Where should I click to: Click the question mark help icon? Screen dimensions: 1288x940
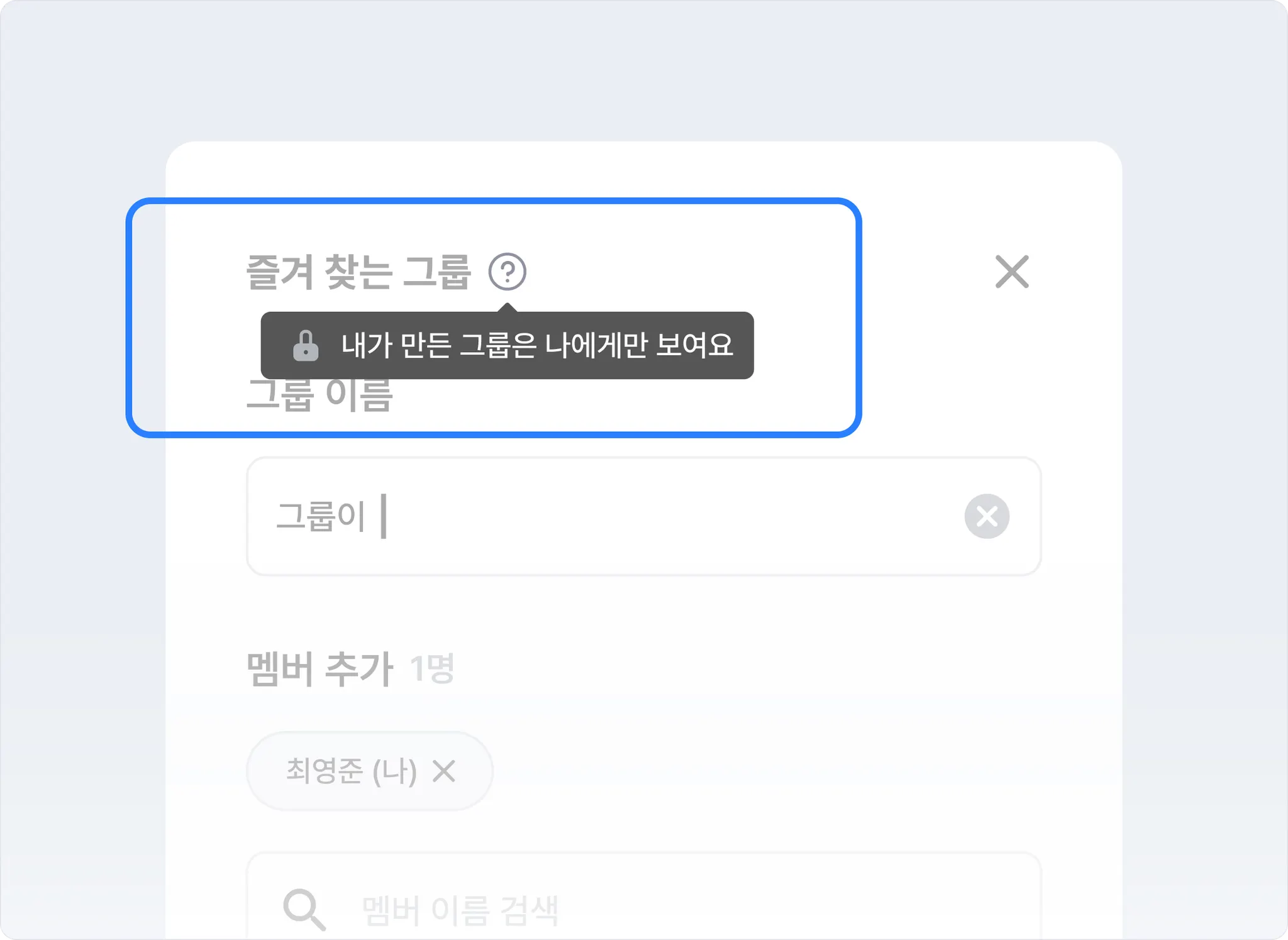click(x=507, y=272)
